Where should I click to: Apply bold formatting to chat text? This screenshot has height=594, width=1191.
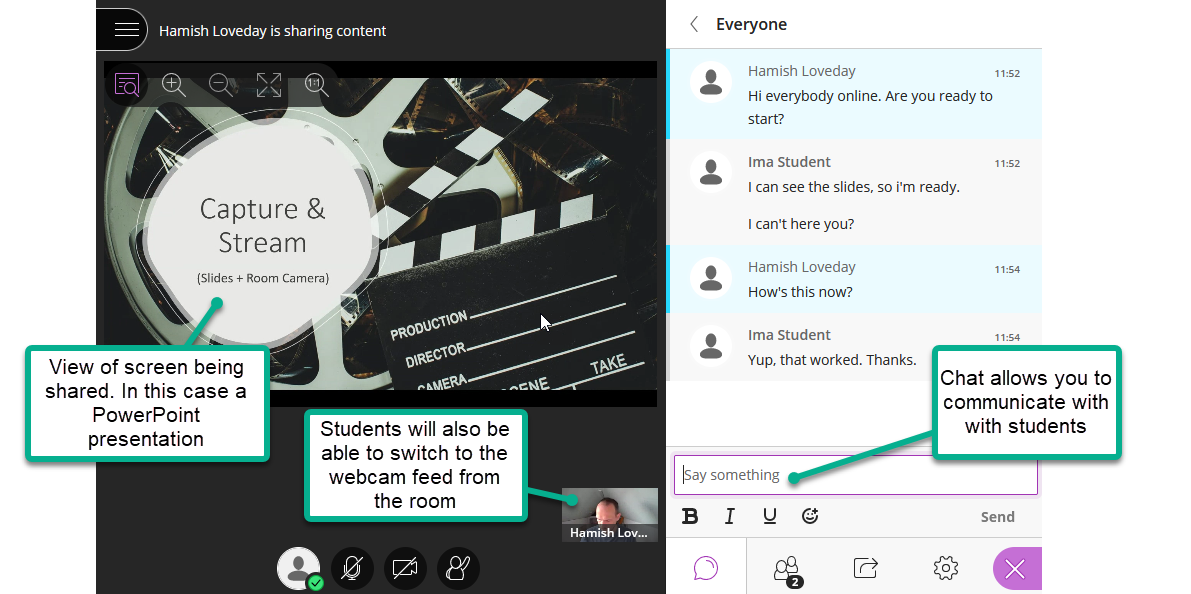[x=690, y=517]
